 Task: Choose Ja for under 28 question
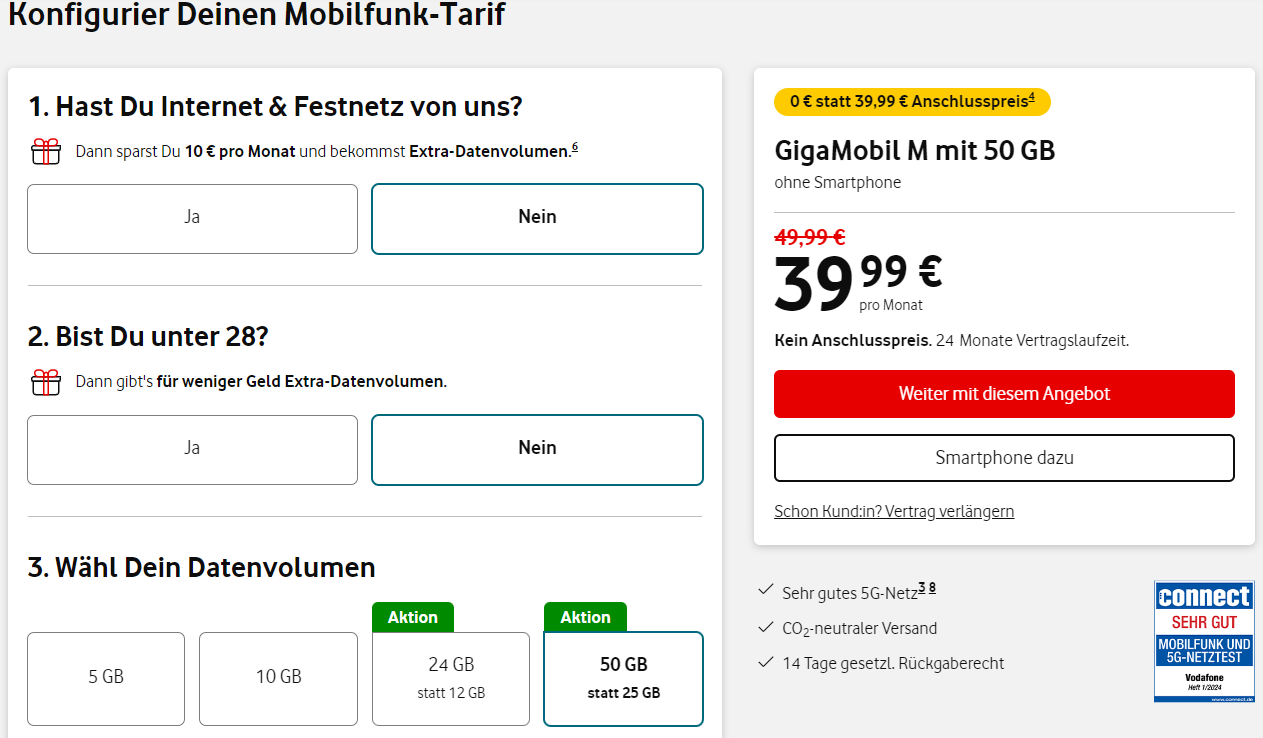point(192,449)
